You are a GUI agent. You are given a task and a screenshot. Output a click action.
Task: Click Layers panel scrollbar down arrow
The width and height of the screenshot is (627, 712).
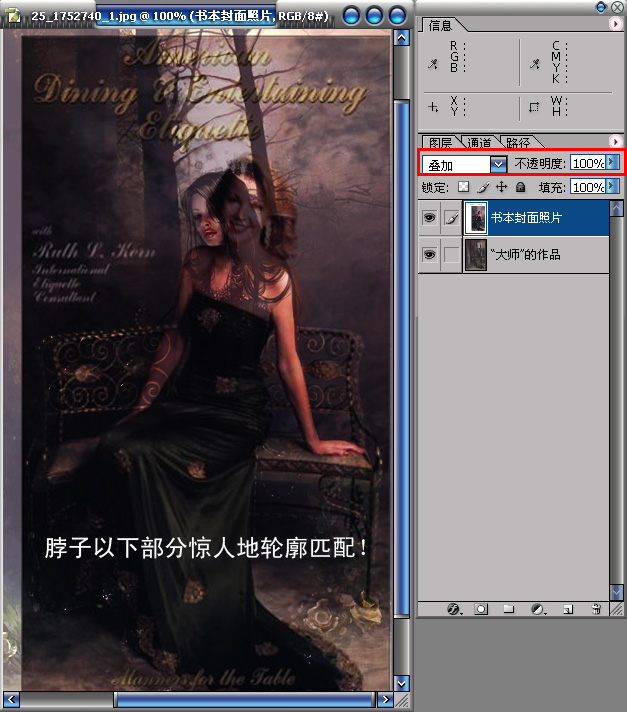point(617,592)
